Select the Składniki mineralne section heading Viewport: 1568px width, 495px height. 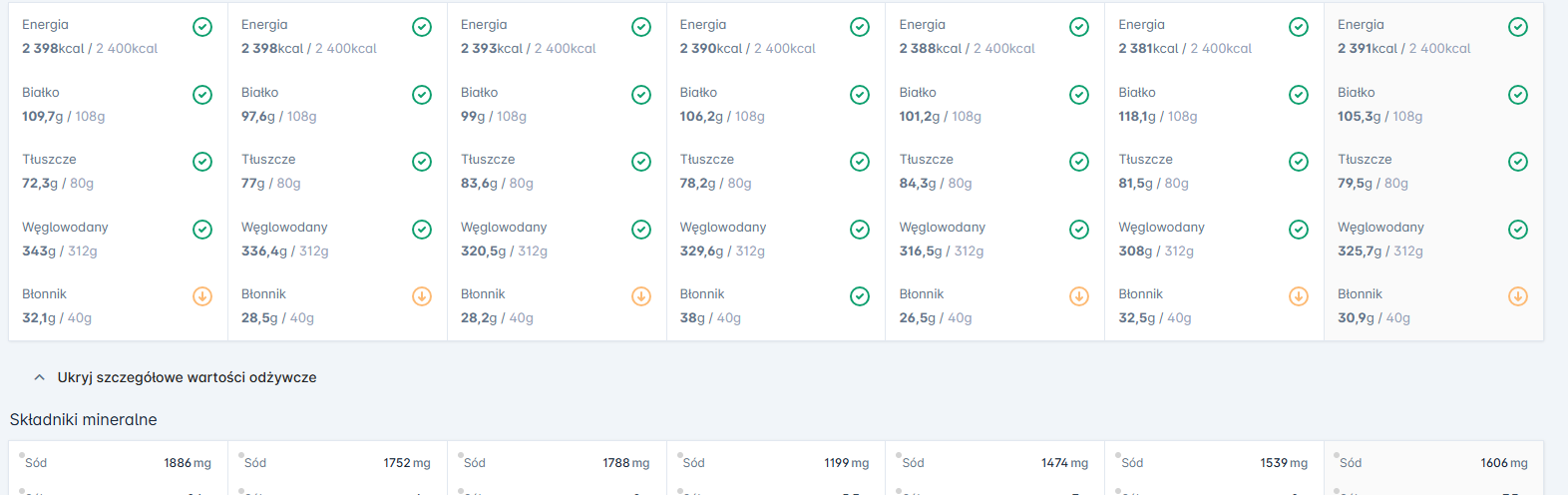tap(84, 420)
